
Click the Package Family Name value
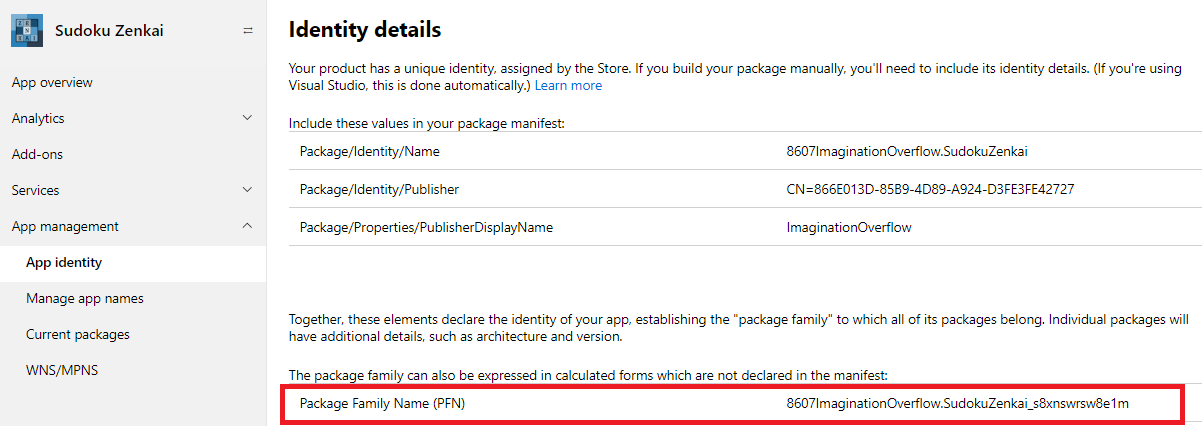click(957, 403)
